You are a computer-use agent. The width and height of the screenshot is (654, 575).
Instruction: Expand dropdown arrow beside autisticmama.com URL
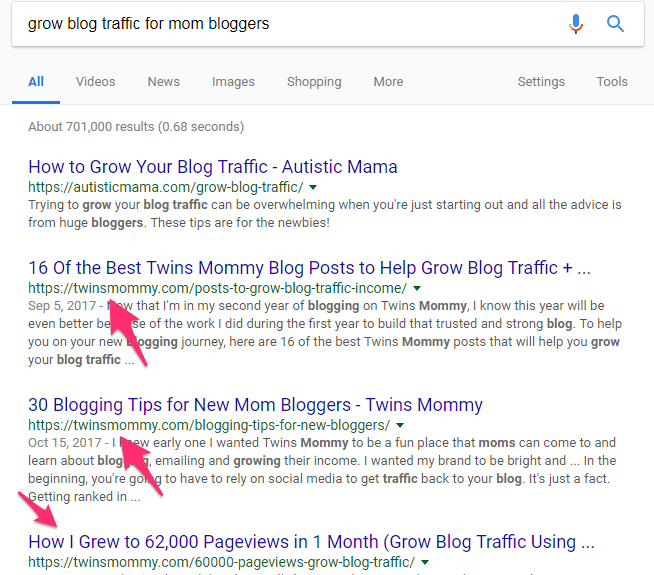coord(313,188)
